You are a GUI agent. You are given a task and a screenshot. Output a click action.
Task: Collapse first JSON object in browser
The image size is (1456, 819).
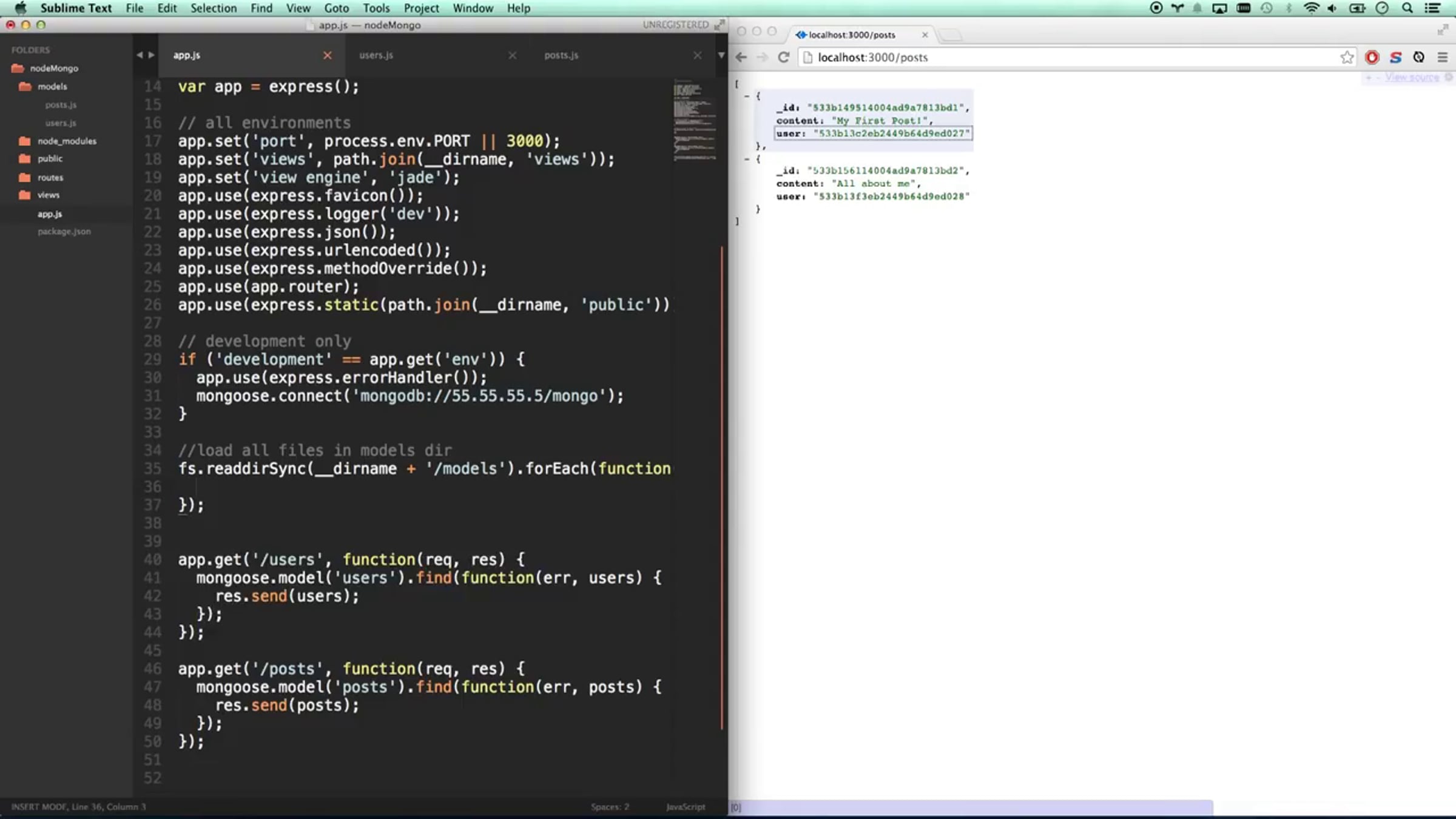click(x=747, y=96)
